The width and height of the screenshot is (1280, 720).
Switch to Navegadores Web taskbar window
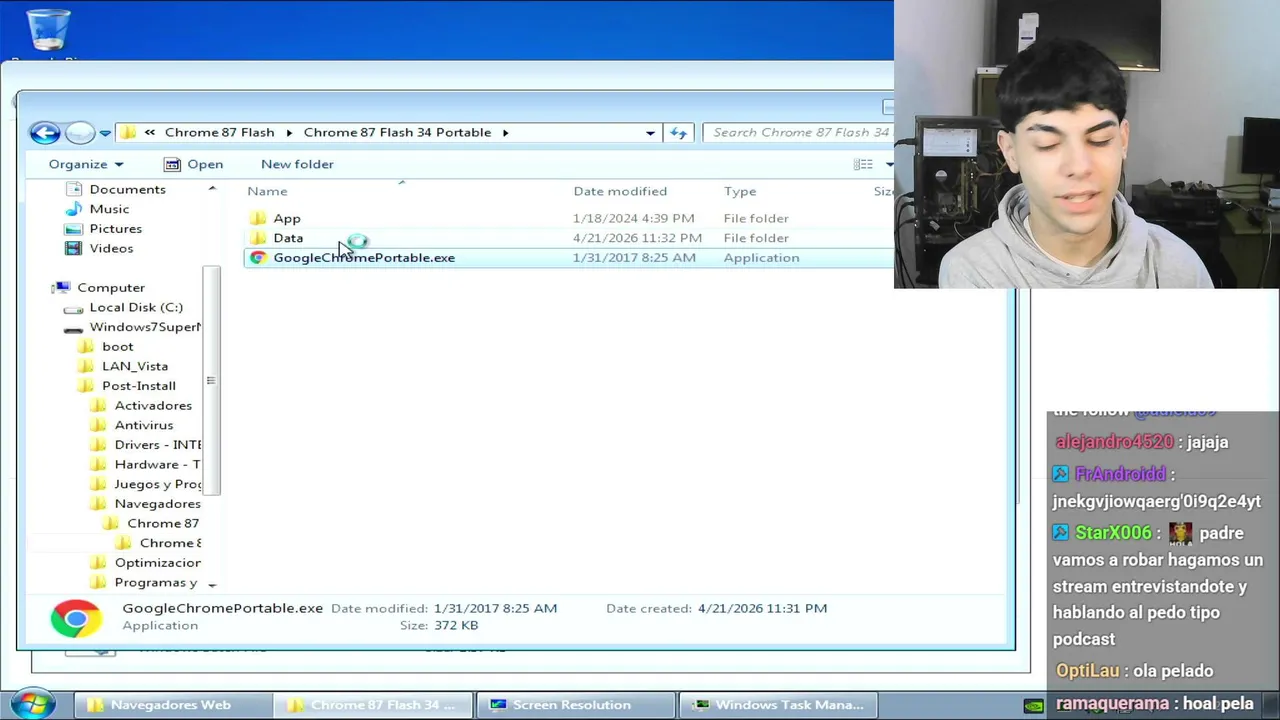171,705
